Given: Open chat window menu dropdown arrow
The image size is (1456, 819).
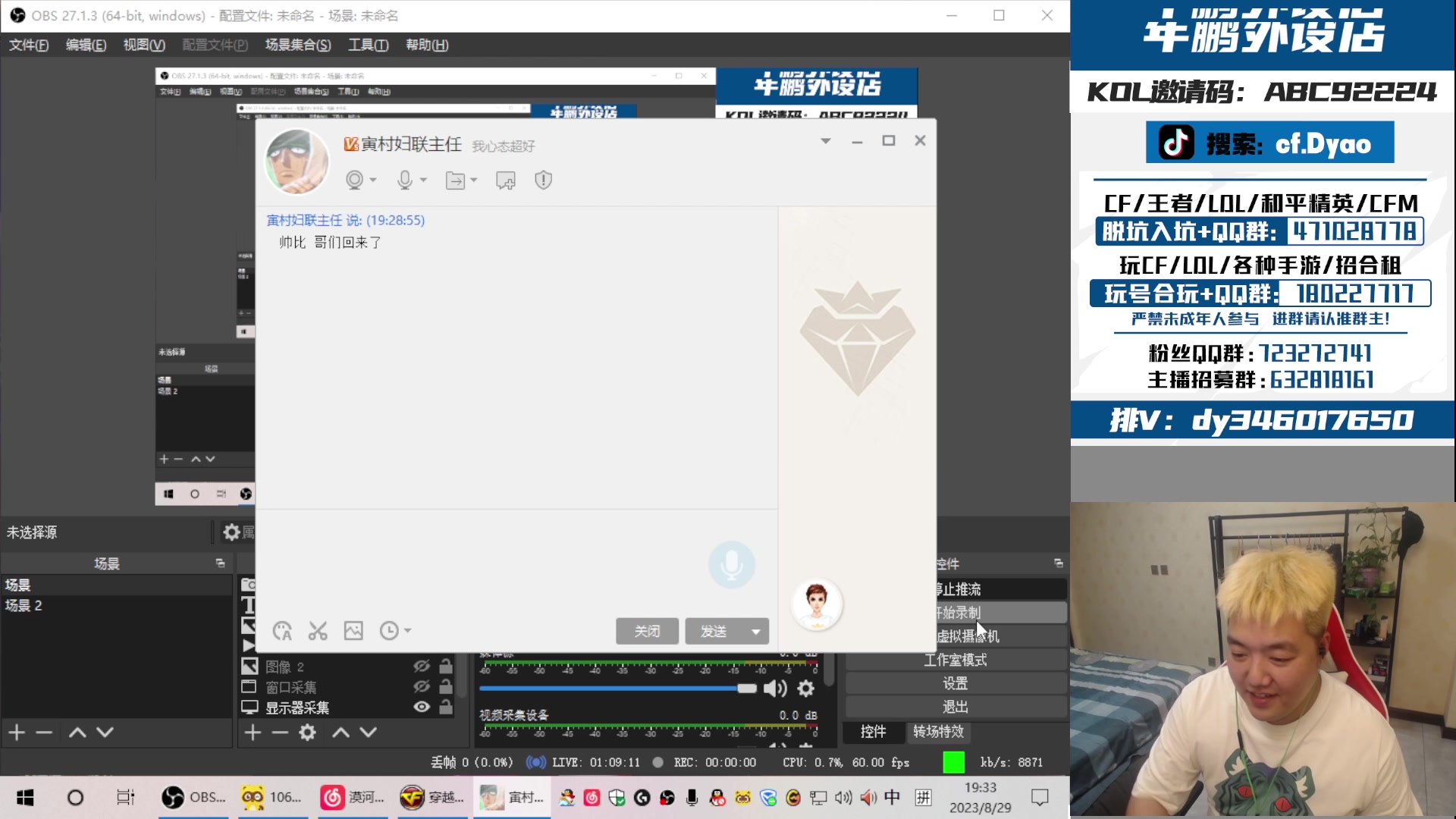Looking at the screenshot, I should click(826, 141).
